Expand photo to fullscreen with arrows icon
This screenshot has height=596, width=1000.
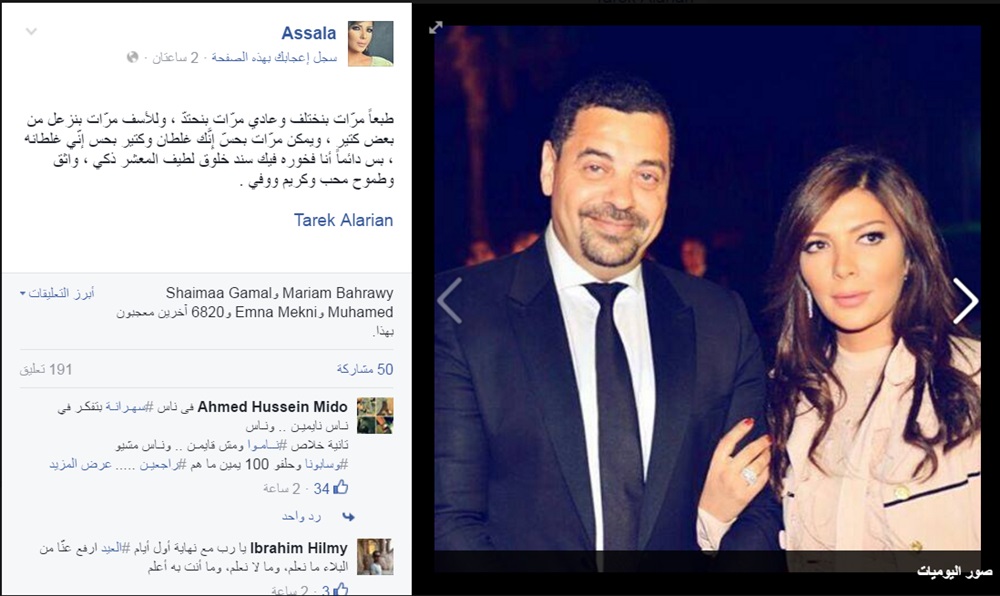pos(436,28)
